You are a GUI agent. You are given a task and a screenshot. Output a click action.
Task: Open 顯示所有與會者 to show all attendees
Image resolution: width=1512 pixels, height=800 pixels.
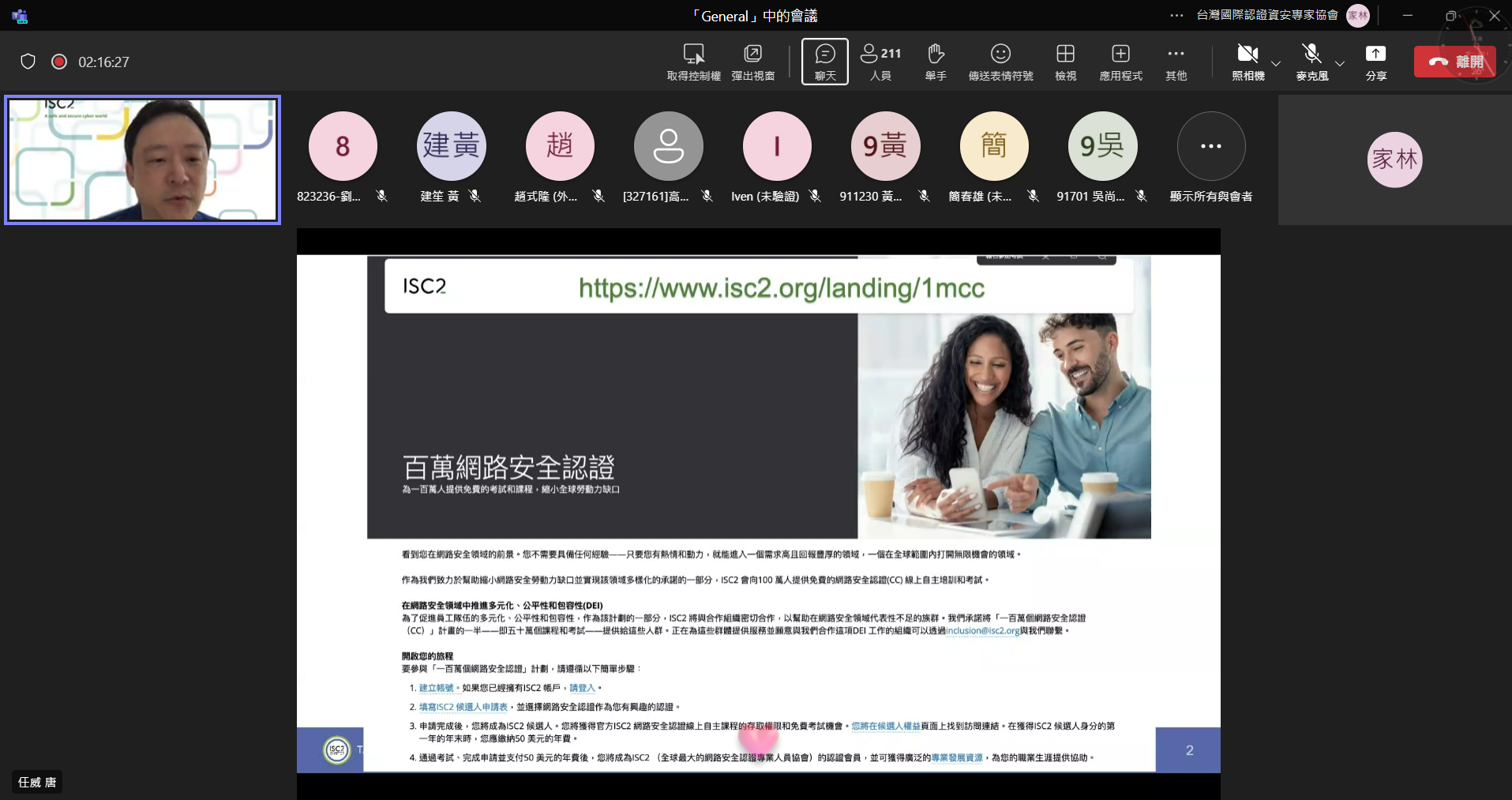point(1210,147)
